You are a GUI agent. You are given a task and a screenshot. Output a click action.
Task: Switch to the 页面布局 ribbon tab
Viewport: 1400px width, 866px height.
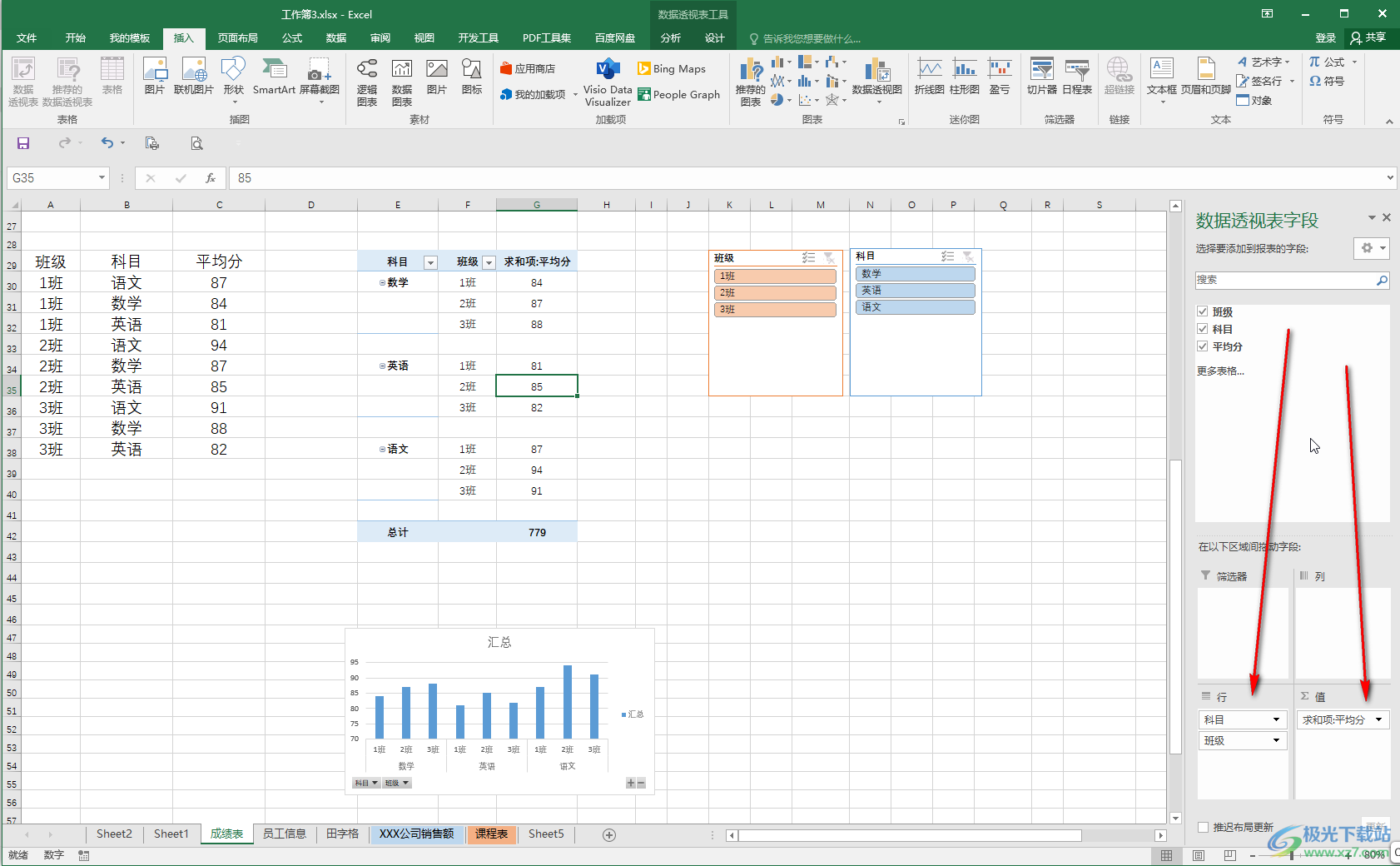(x=238, y=38)
